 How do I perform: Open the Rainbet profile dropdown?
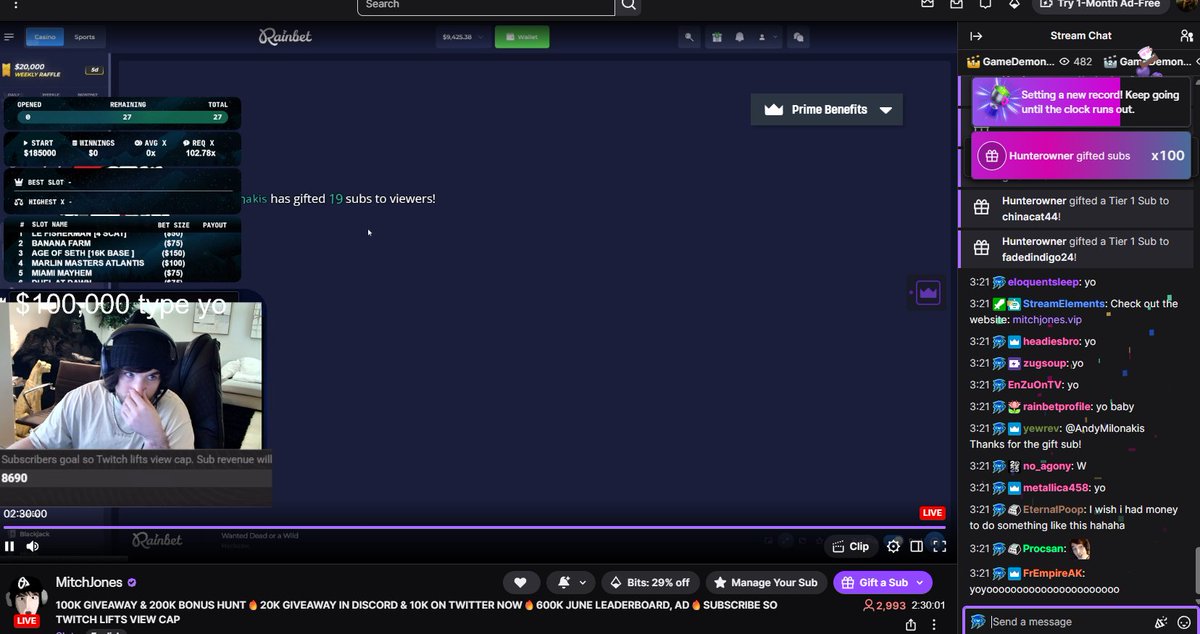pyautogui.click(x=767, y=37)
